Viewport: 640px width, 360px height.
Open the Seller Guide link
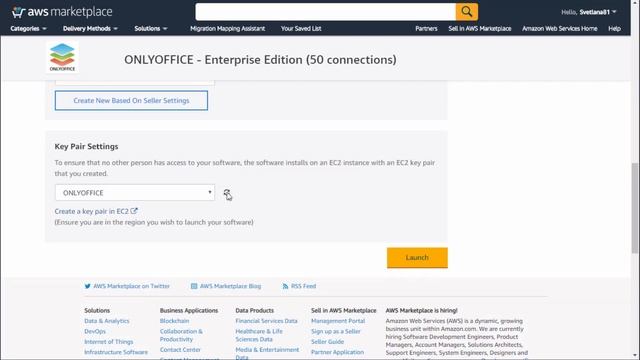point(327,342)
